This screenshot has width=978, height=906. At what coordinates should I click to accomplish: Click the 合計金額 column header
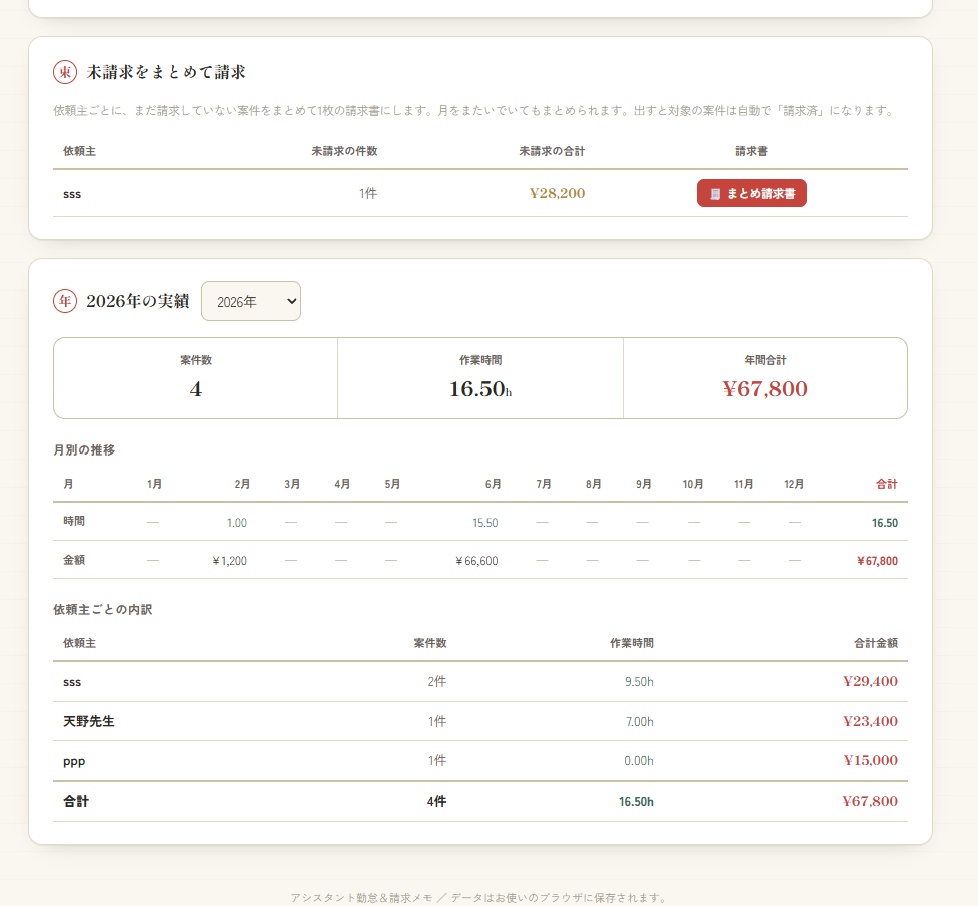pos(876,643)
